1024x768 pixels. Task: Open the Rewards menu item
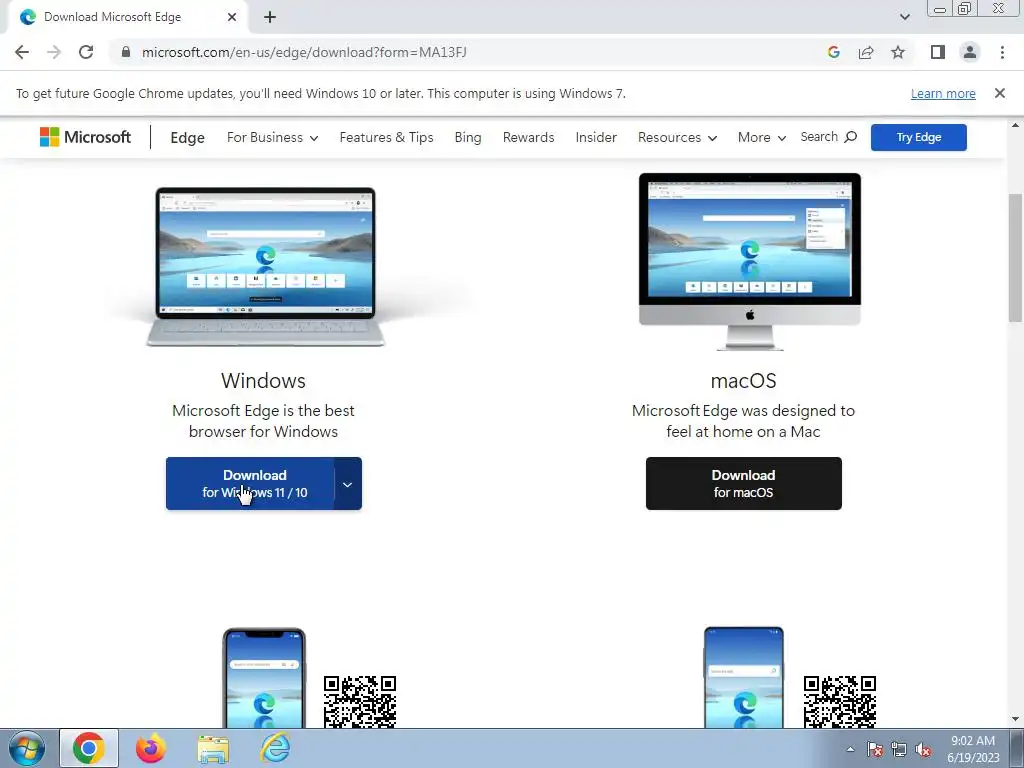click(x=528, y=137)
